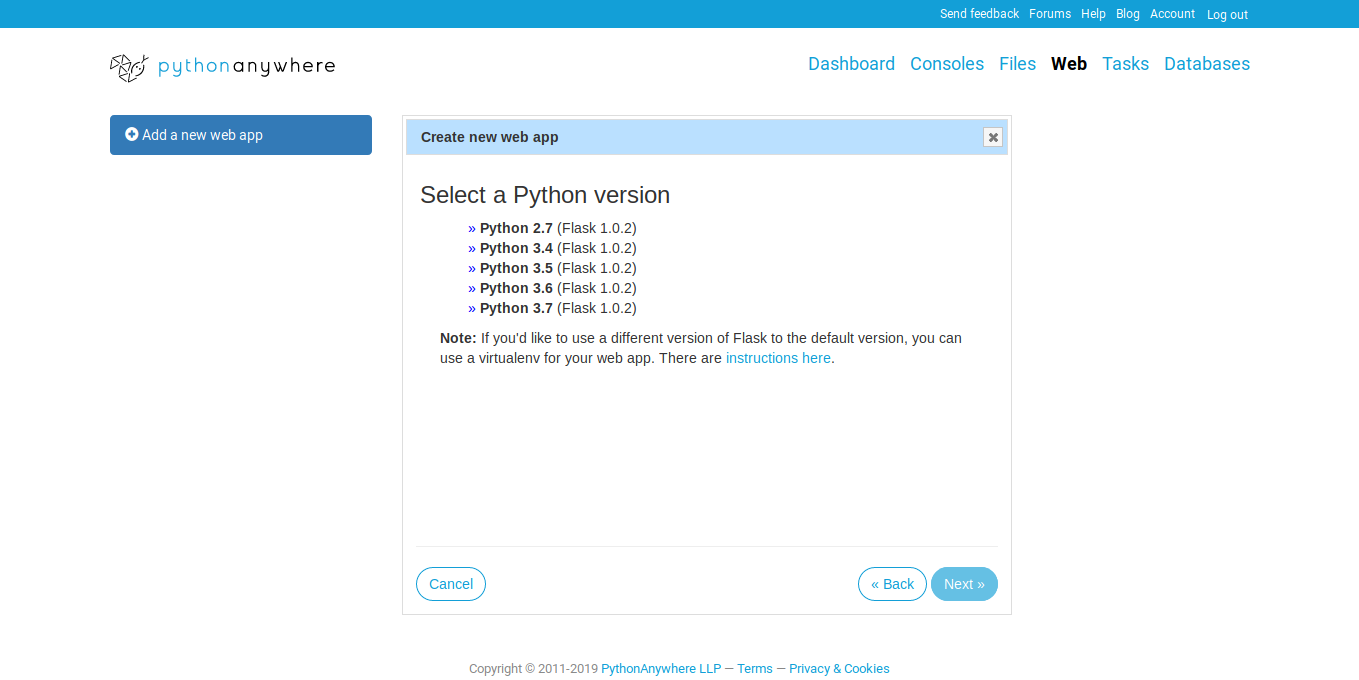Click the PythonAnywhere logo
Screen dimensions: 1359x680
pos(222,67)
